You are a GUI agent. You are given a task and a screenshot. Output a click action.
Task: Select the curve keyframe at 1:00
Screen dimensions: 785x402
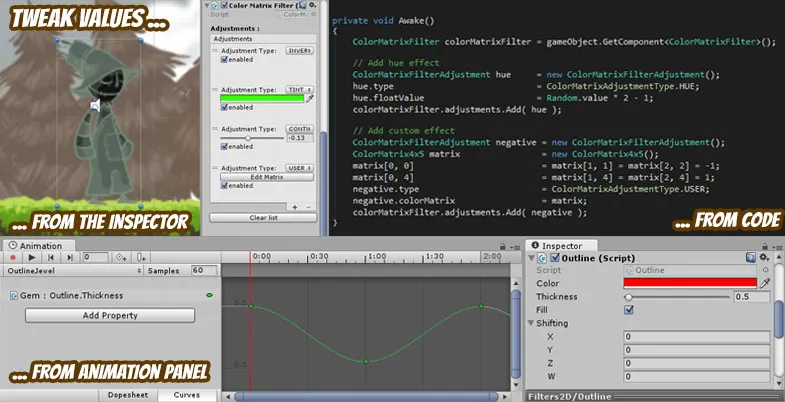pyautogui.click(x=366, y=361)
